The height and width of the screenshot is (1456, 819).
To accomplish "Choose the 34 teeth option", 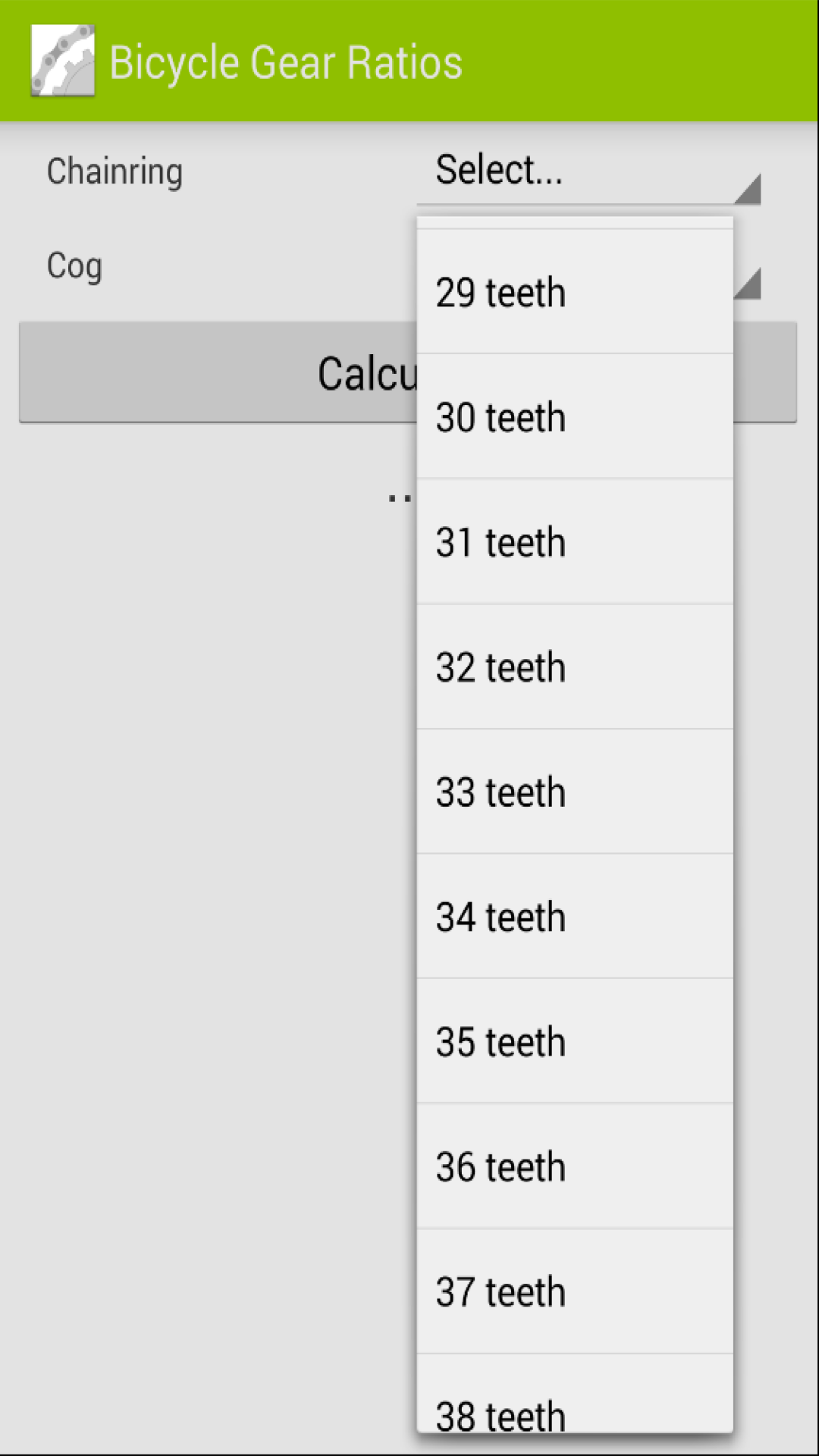I will (575, 916).
